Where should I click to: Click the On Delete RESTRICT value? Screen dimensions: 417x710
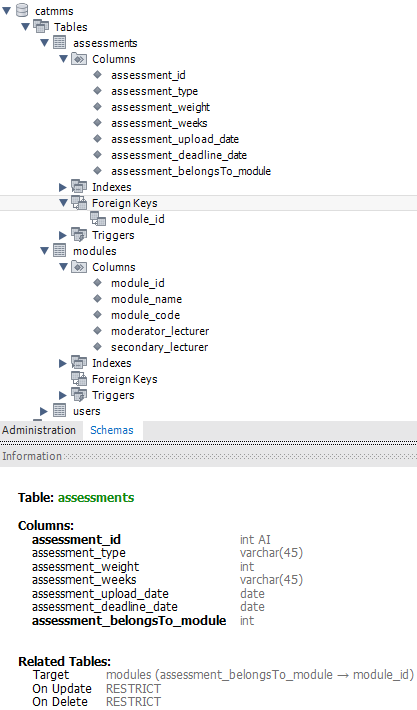tap(133, 702)
